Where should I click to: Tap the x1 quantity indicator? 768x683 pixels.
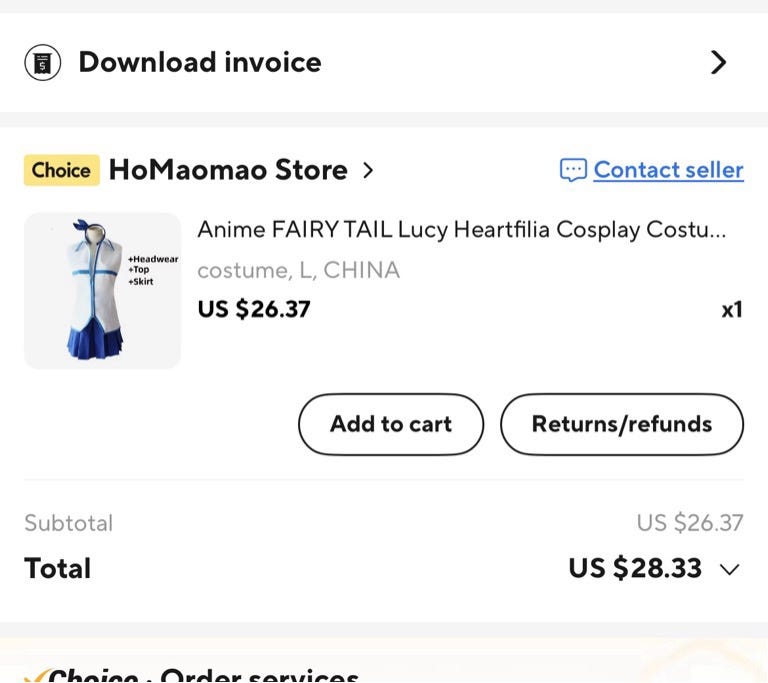coord(732,309)
